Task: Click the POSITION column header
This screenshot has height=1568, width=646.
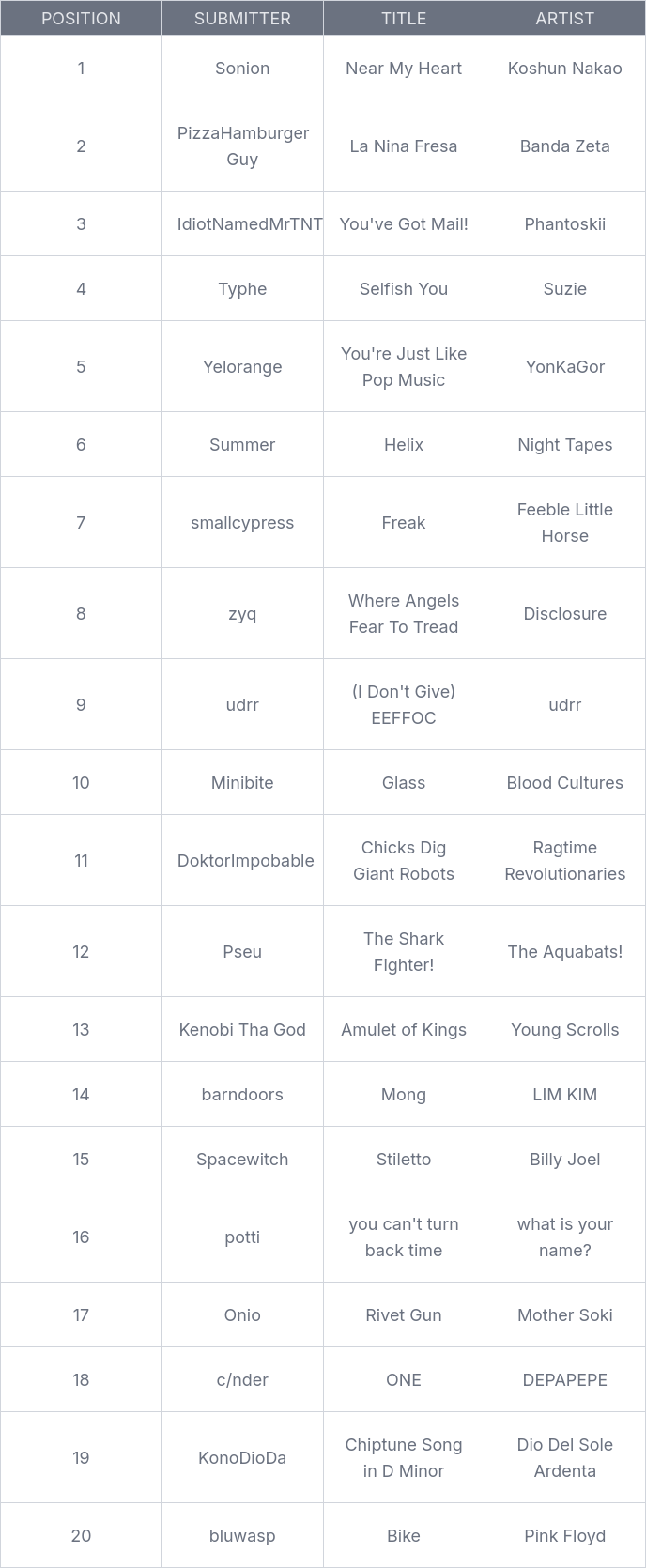Action: click(81, 18)
